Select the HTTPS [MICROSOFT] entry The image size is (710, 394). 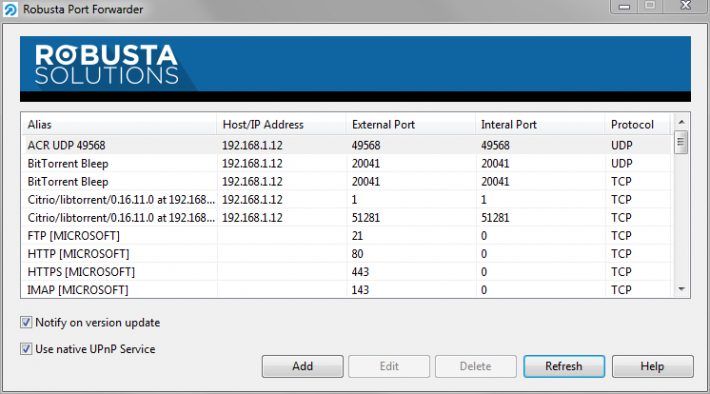click(346, 272)
